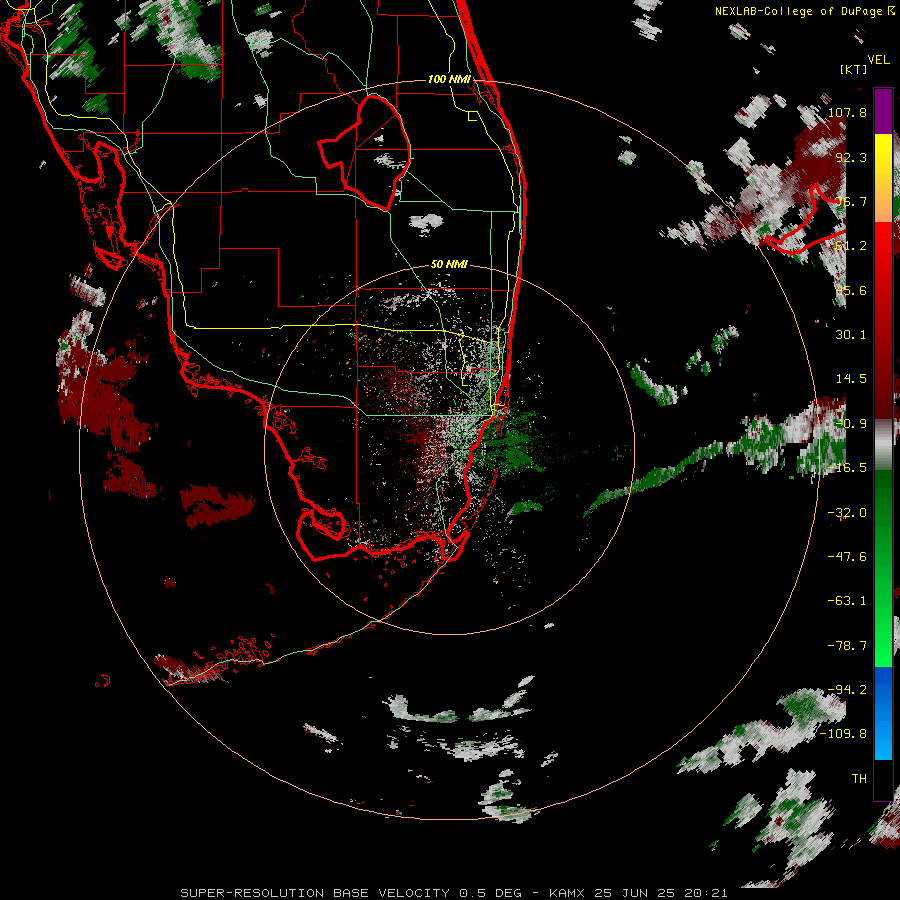Click the -109.8 velocity scale value
This screenshot has width=900, height=900.
pyautogui.click(x=843, y=734)
